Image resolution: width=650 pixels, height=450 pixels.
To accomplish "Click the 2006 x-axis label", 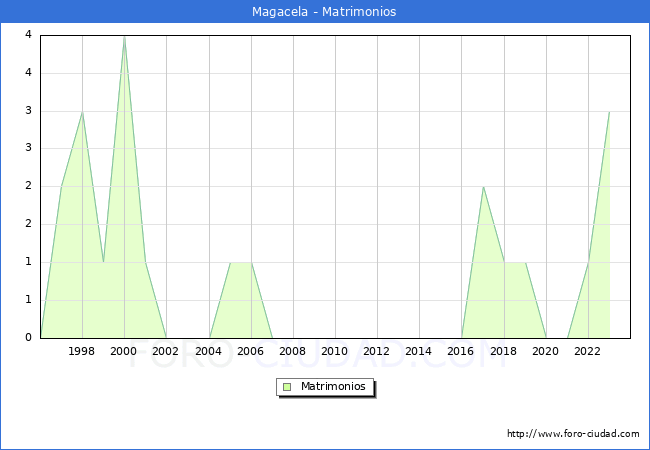I will pos(250,351).
